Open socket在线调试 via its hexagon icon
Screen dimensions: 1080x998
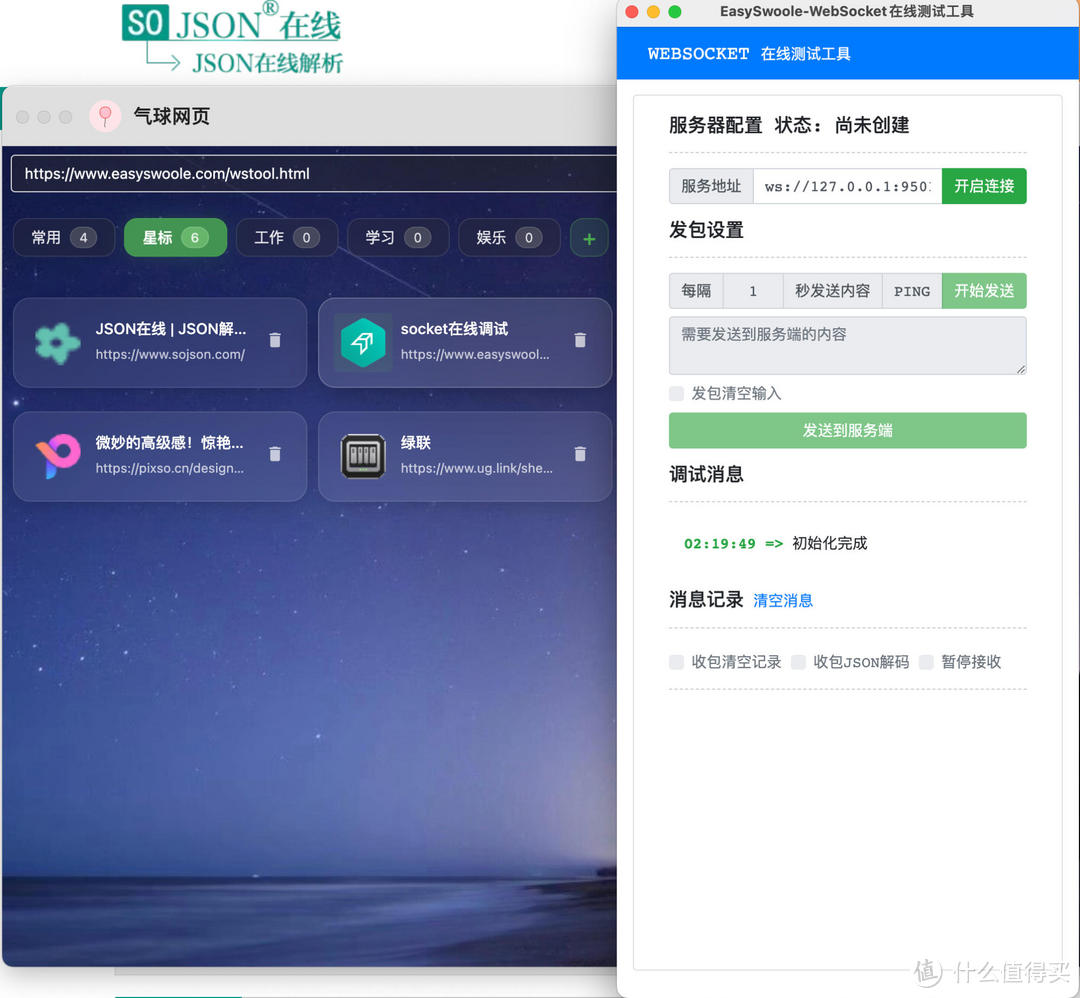tap(362, 342)
